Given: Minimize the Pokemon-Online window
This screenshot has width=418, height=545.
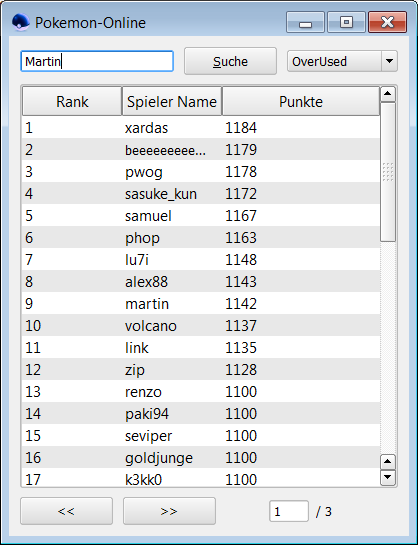Looking at the screenshot, I should tap(305, 22).
